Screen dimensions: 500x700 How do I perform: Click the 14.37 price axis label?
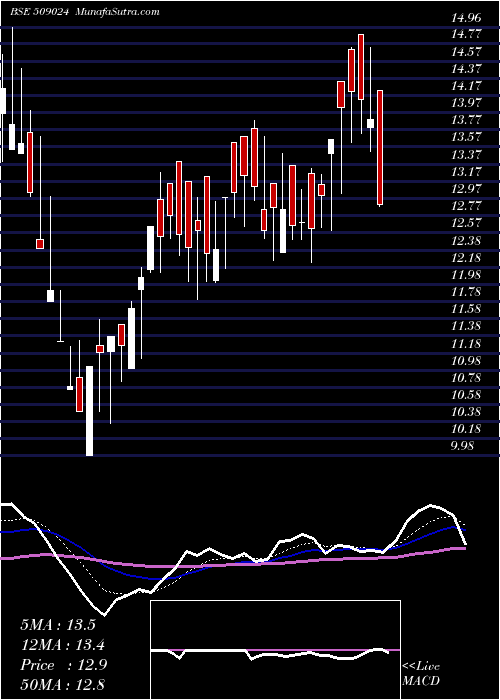466,69
